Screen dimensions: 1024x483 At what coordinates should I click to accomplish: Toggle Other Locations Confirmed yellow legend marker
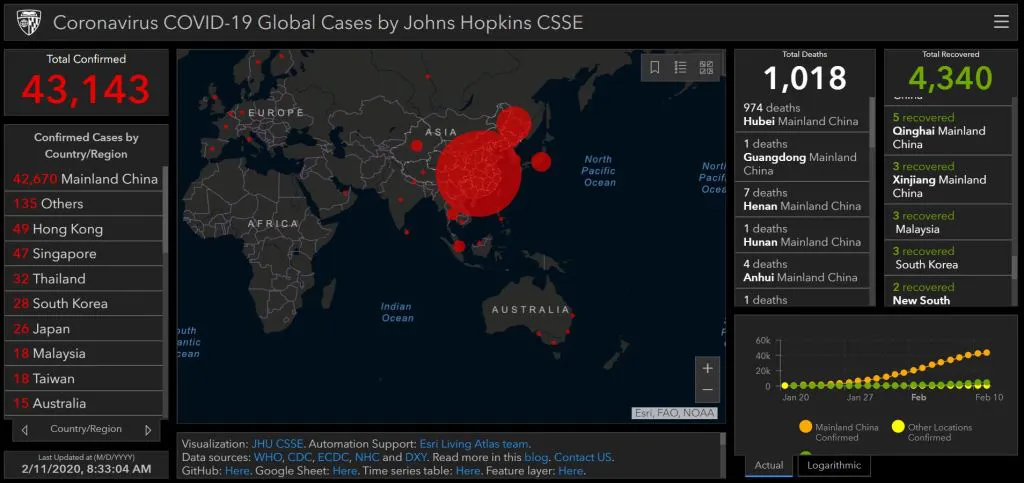point(898,427)
